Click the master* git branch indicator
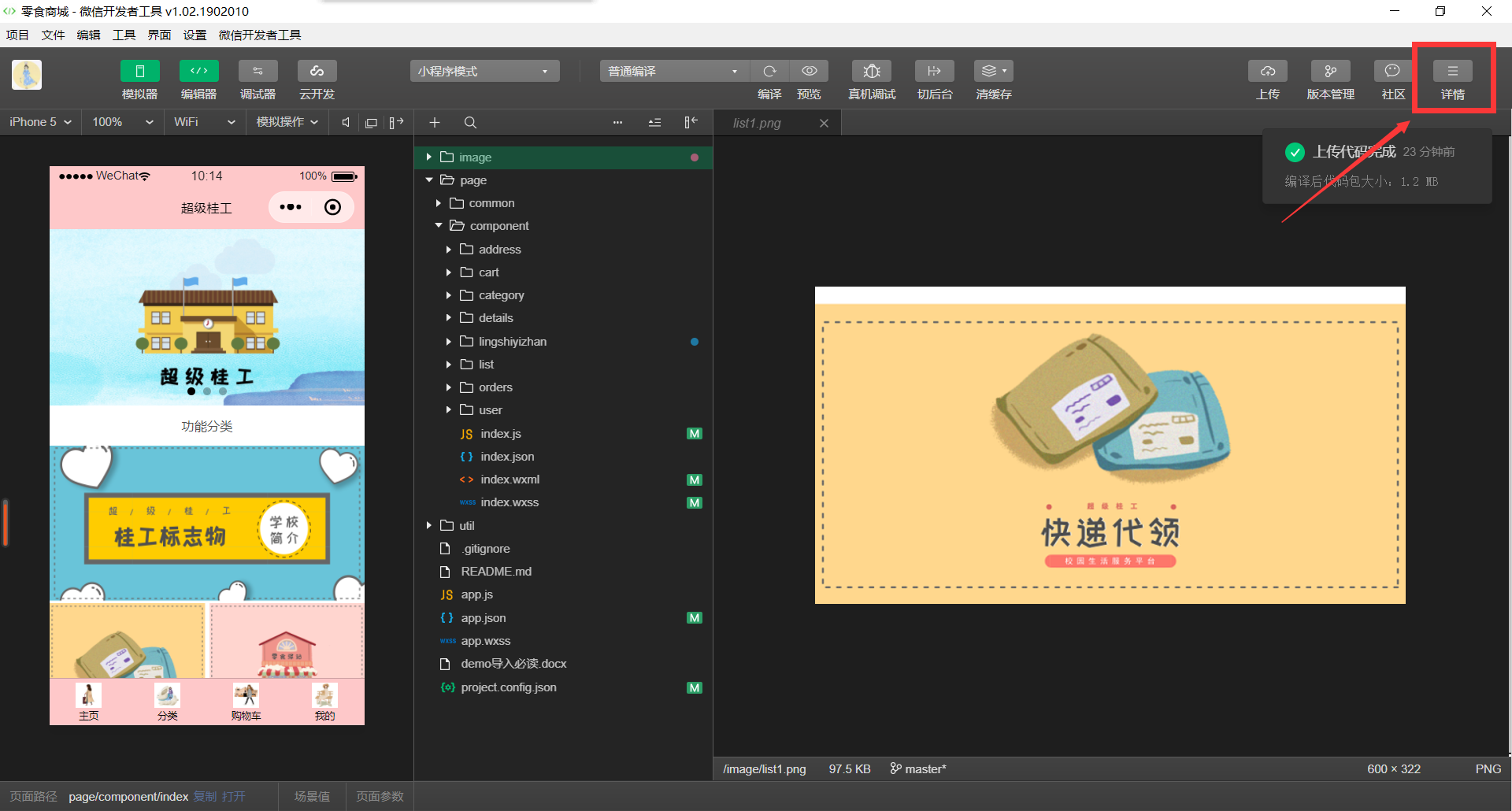This screenshot has height=811, width=1512. (918, 769)
